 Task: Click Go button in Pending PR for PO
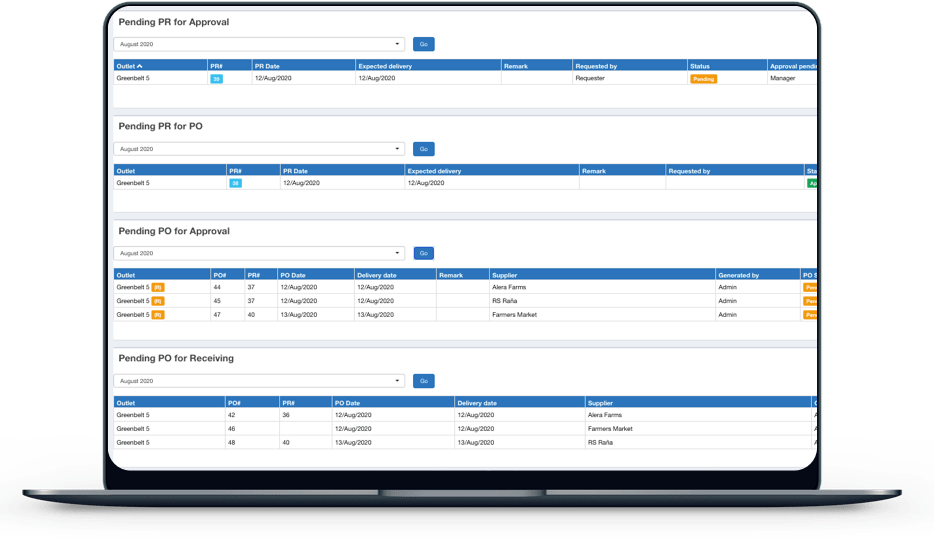[x=424, y=149]
